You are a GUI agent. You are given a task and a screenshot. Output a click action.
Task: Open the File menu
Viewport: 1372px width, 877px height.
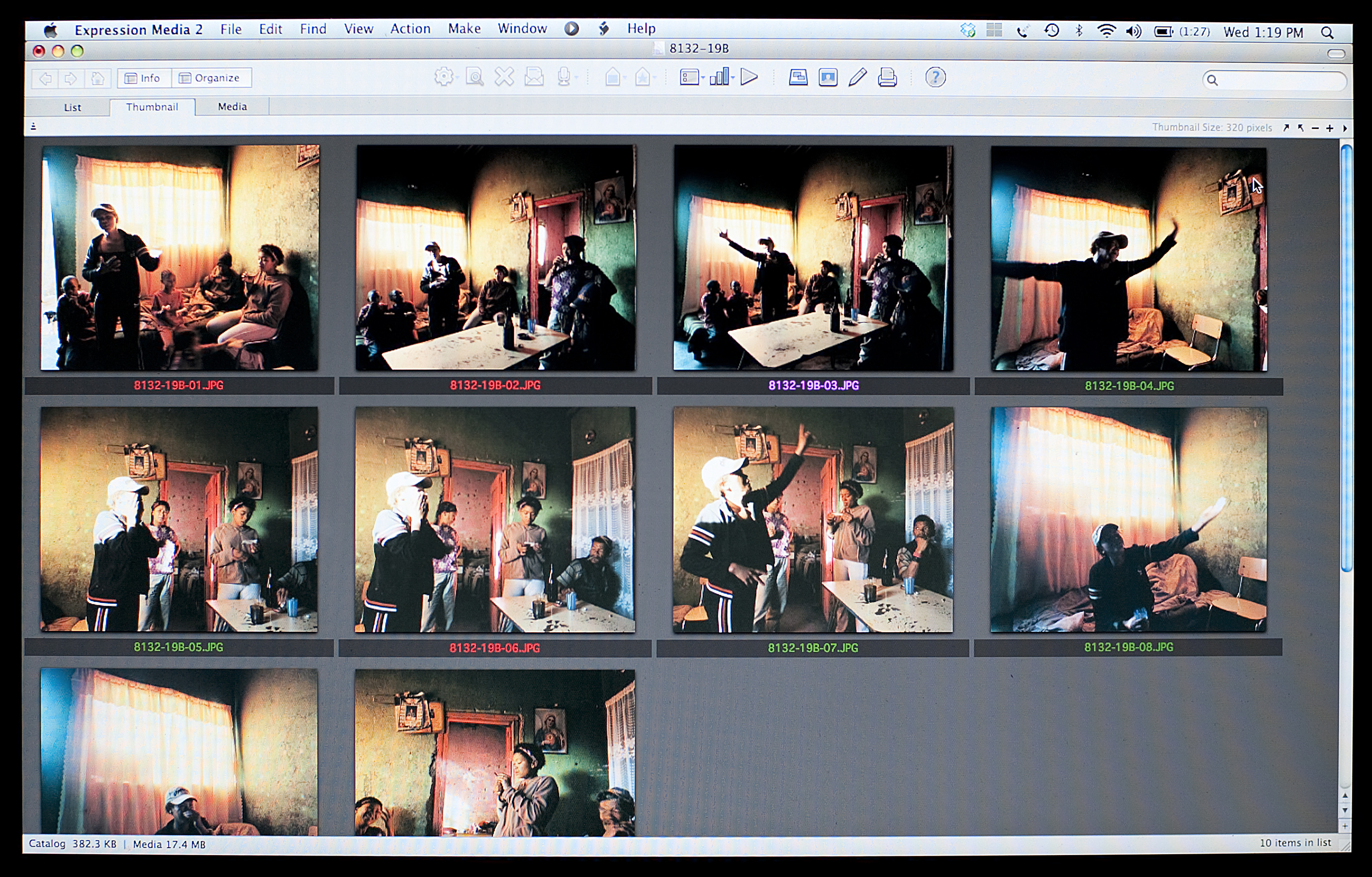pyautogui.click(x=231, y=29)
